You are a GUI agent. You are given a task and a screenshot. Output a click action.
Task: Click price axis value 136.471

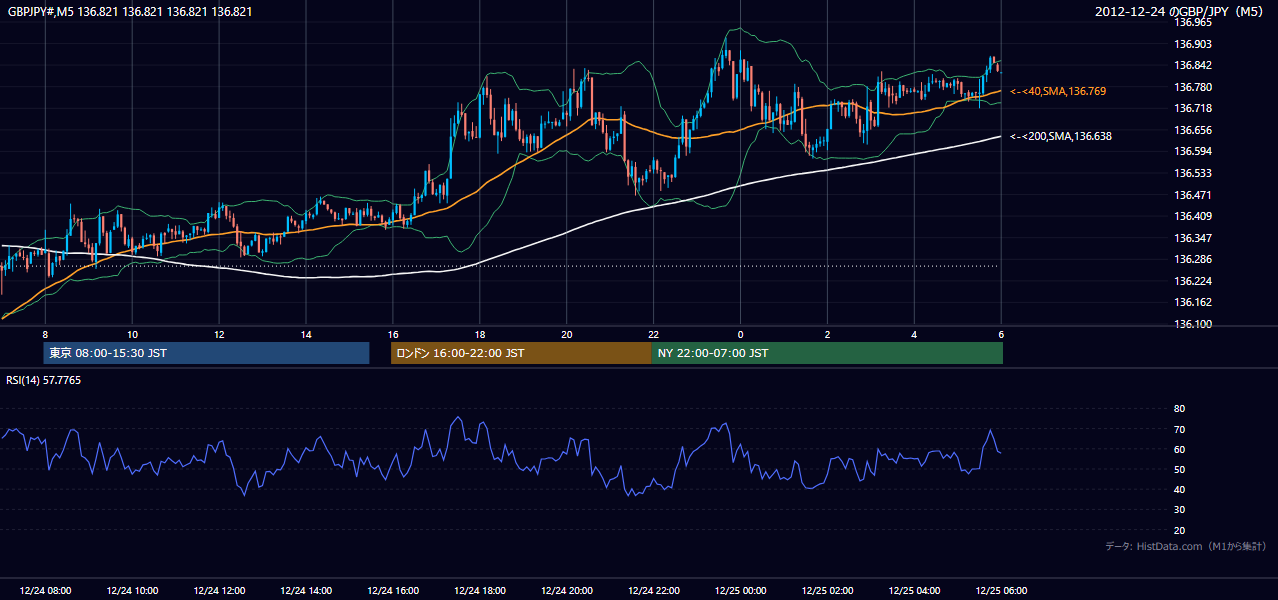[x=1193, y=195]
